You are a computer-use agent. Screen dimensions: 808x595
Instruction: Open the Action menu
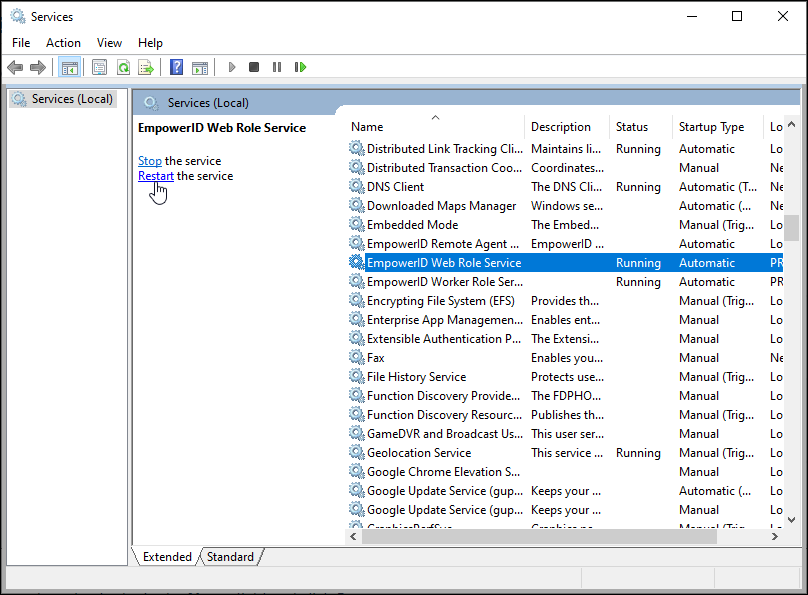click(63, 42)
